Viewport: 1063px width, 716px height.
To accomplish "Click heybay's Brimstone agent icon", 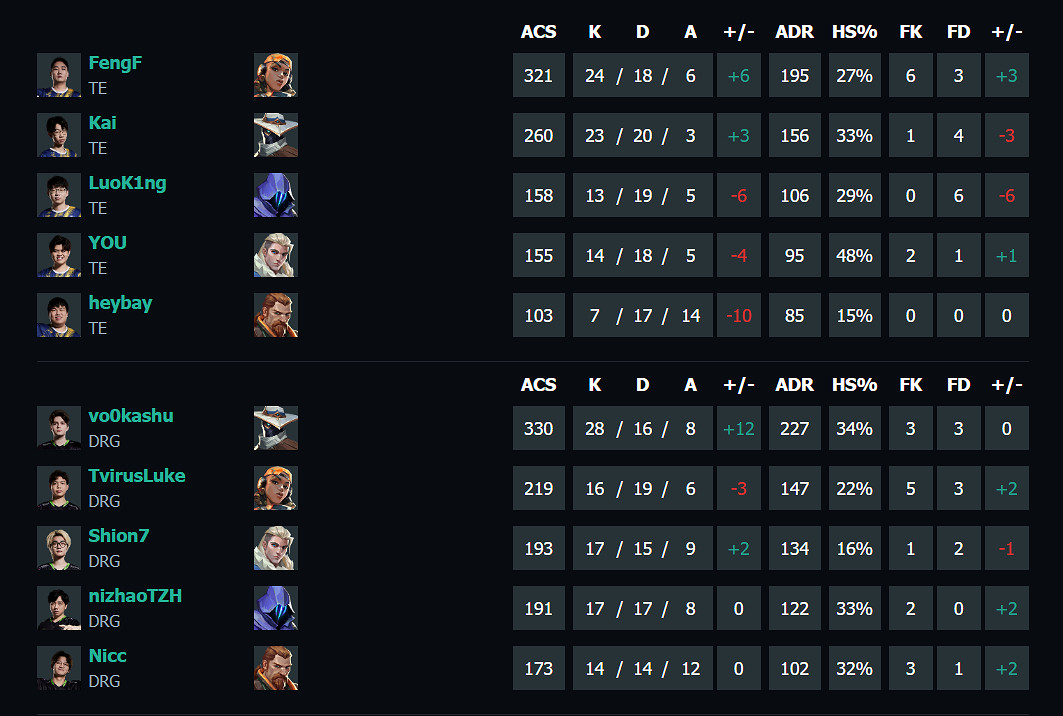I will [x=275, y=315].
